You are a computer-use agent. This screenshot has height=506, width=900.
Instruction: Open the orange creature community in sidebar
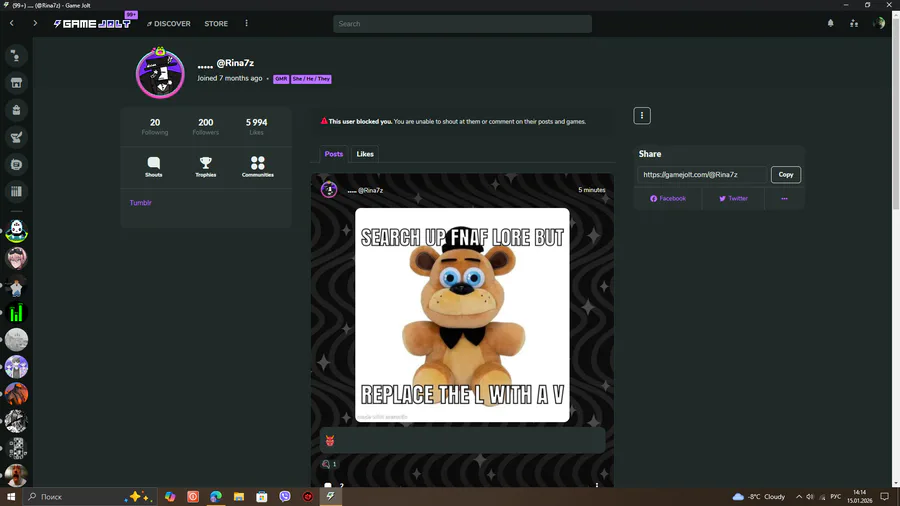[x=16, y=394]
